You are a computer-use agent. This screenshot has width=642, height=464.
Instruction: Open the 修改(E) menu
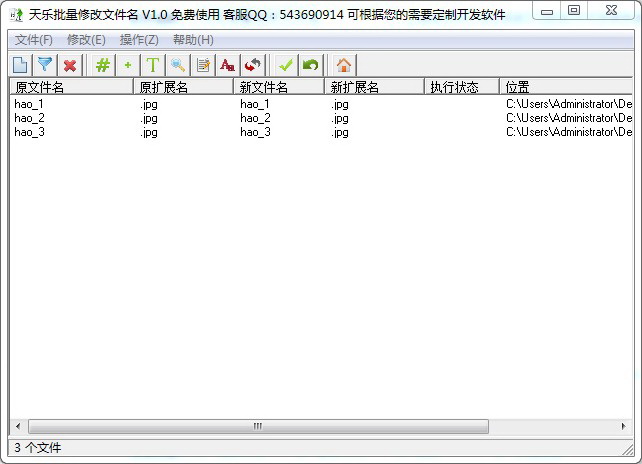click(x=86, y=40)
